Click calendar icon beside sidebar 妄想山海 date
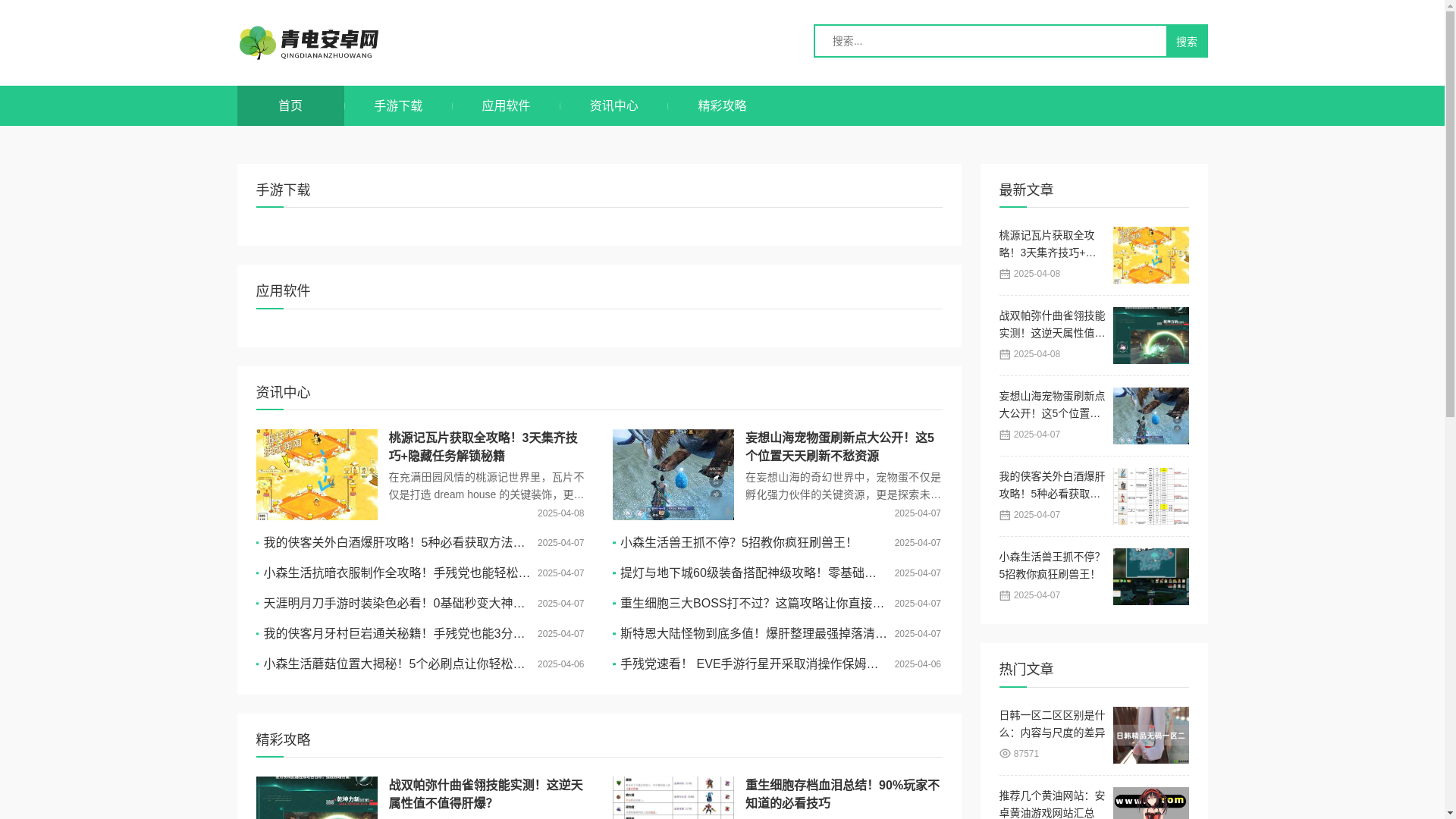The image size is (1456, 819). [x=1005, y=435]
